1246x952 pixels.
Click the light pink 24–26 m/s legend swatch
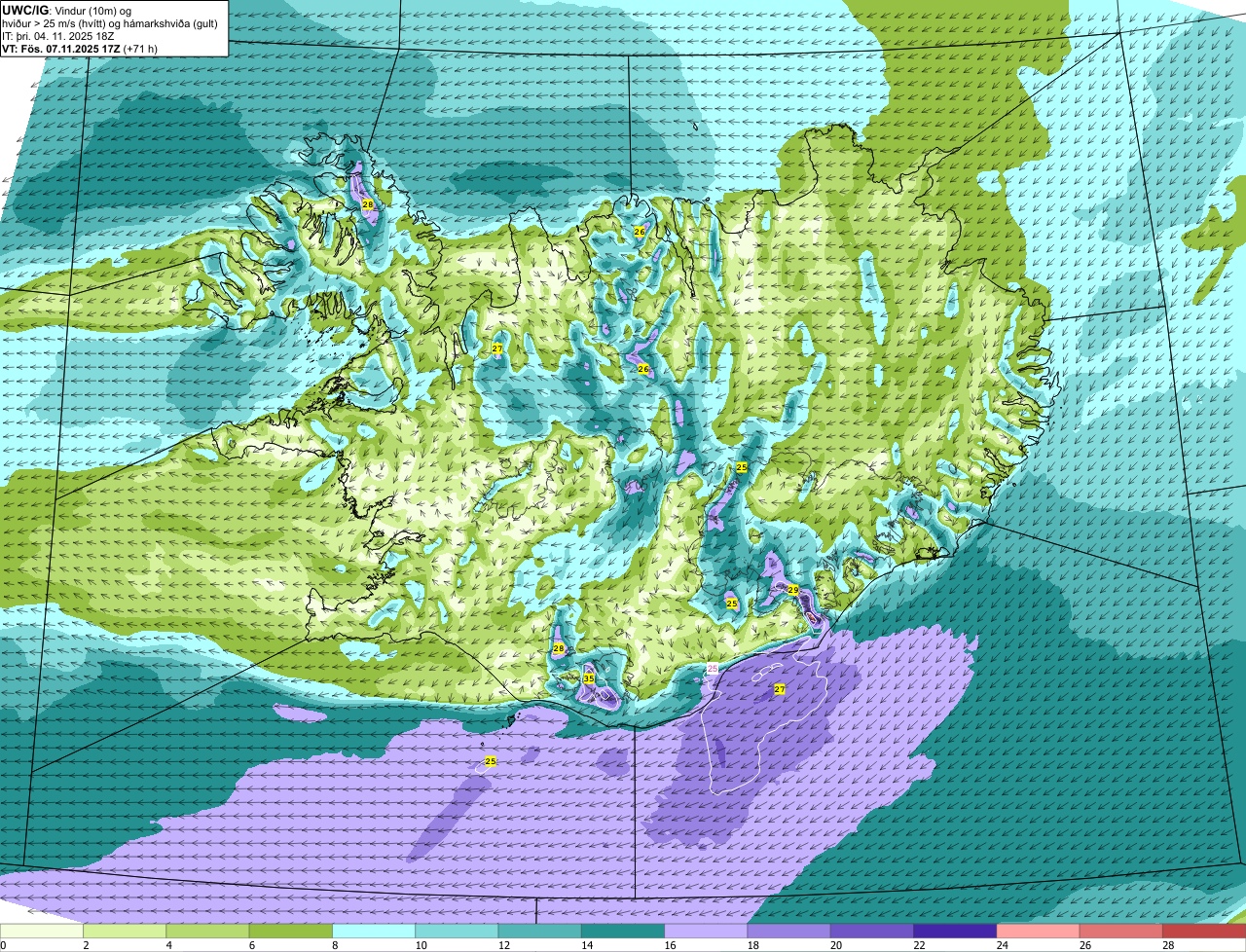click(x=1039, y=932)
